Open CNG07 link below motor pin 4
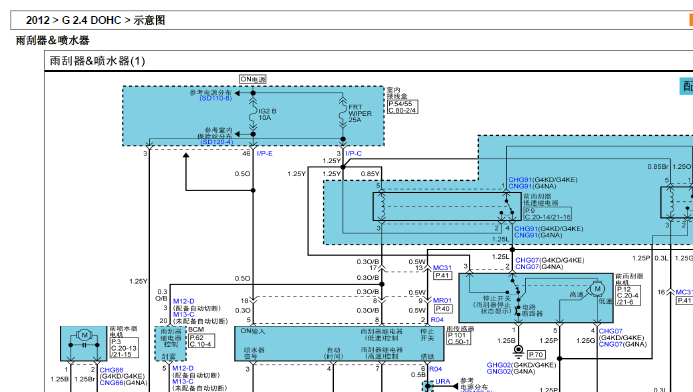 tap(610, 344)
